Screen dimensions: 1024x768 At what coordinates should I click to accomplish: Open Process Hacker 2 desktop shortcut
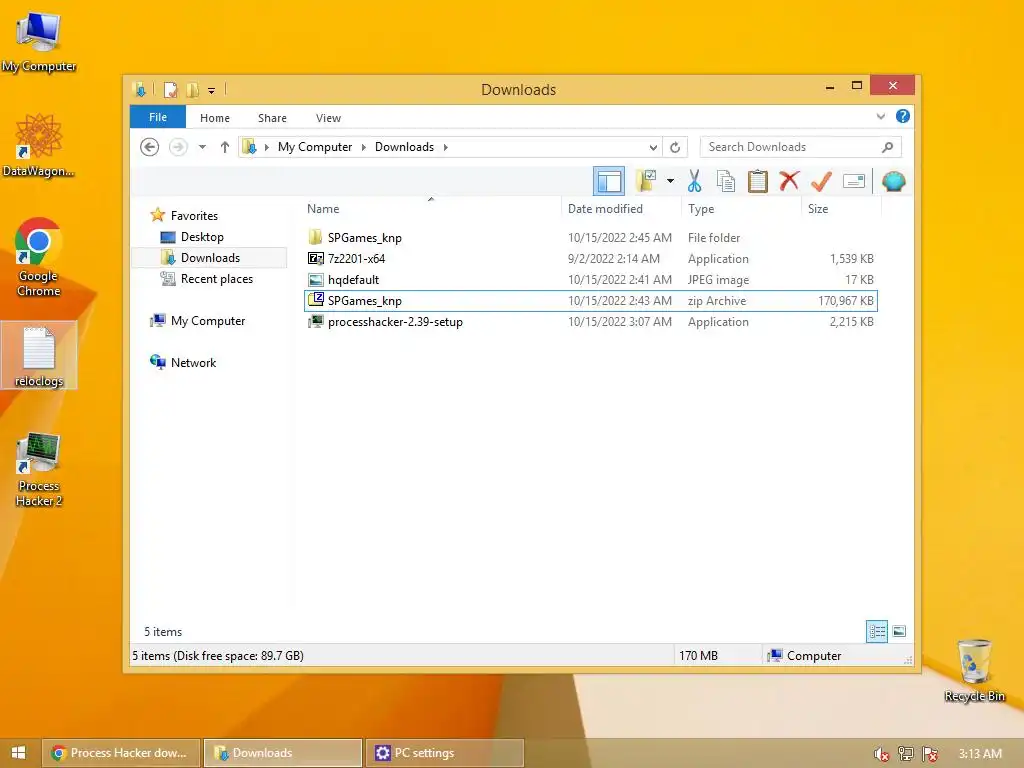point(39,469)
